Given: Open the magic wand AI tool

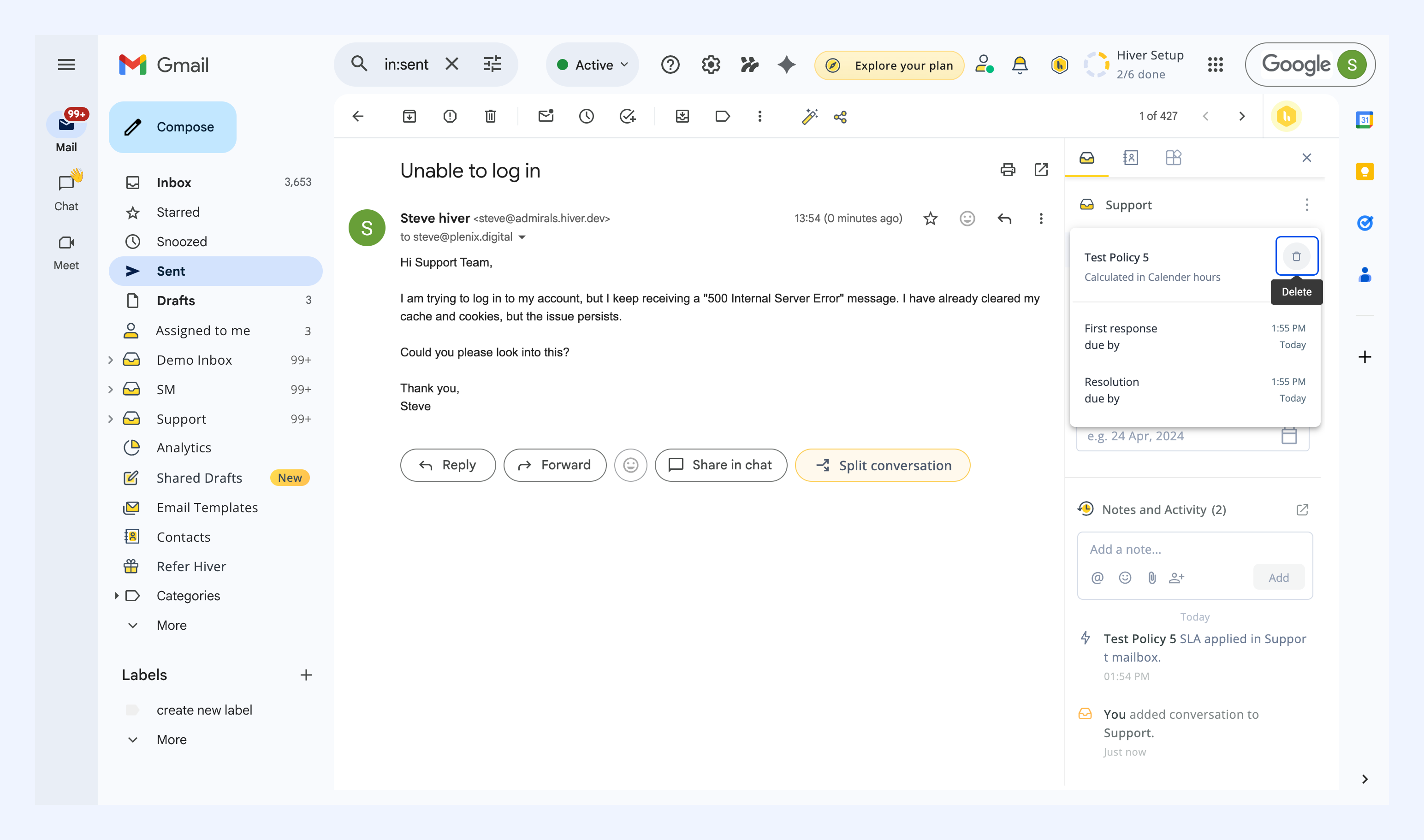Looking at the screenshot, I should [x=810, y=117].
